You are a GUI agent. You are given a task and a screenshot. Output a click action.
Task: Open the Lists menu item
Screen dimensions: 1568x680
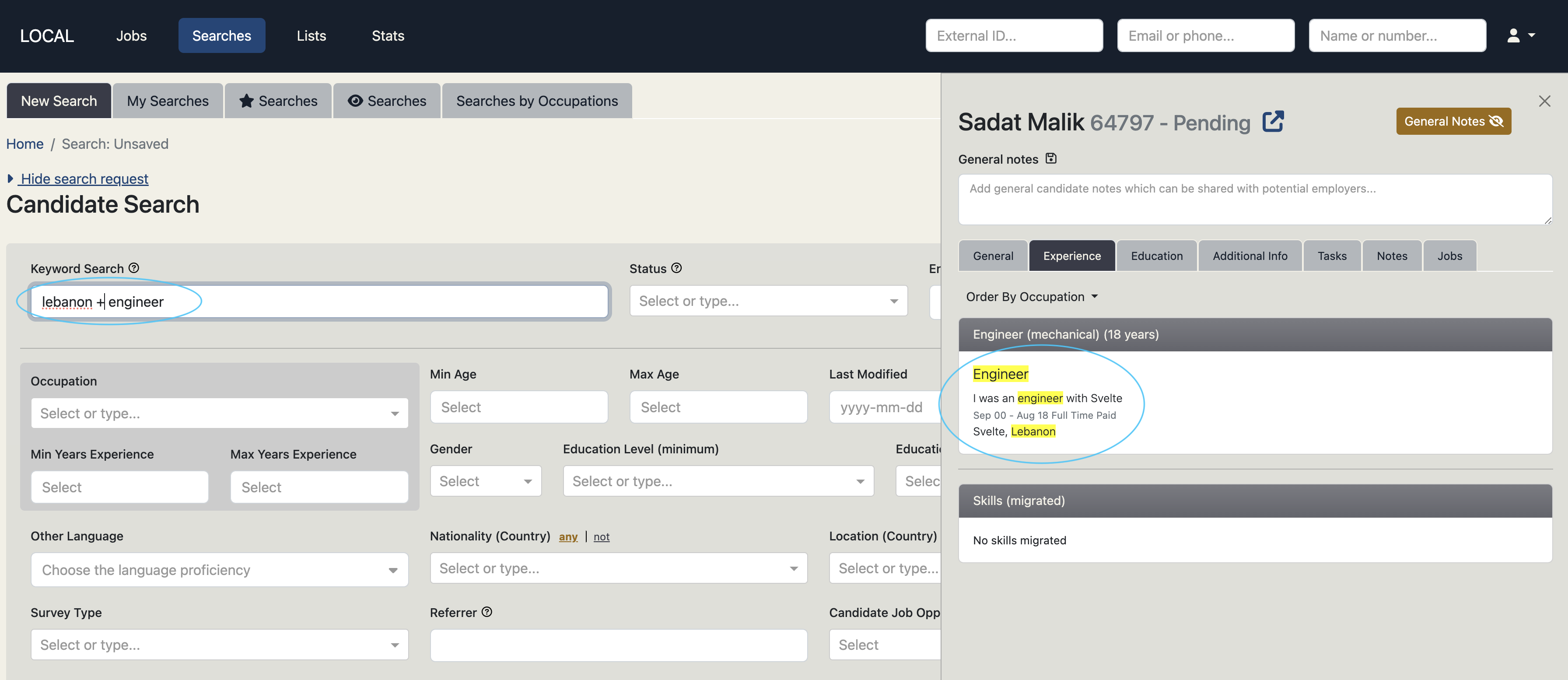(311, 36)
